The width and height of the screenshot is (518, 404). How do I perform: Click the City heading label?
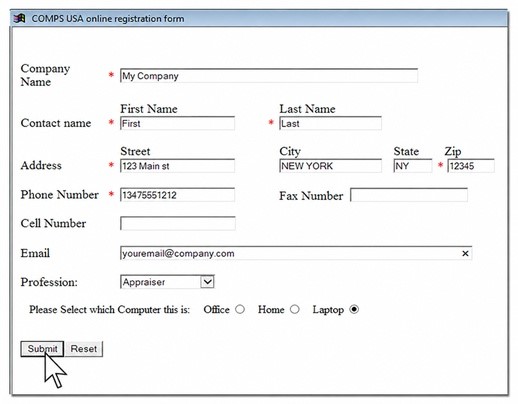(290, 152)
